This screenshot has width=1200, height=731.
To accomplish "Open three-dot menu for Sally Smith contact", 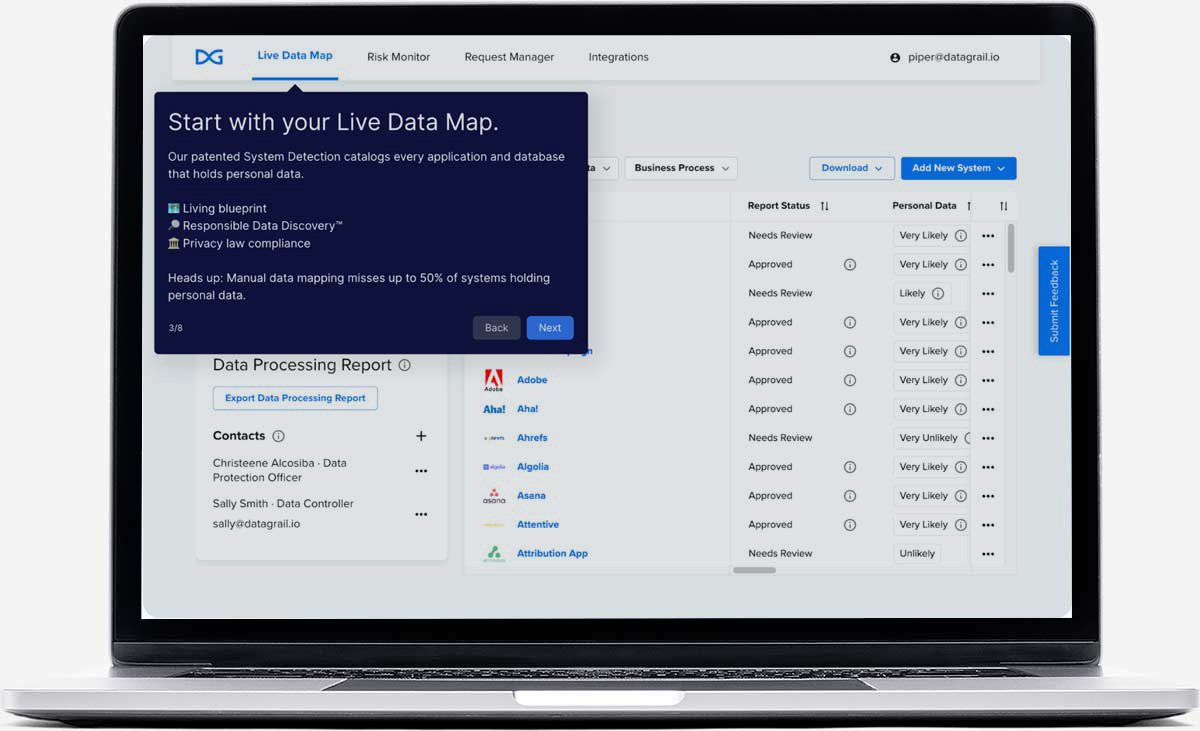I will 421,514.
